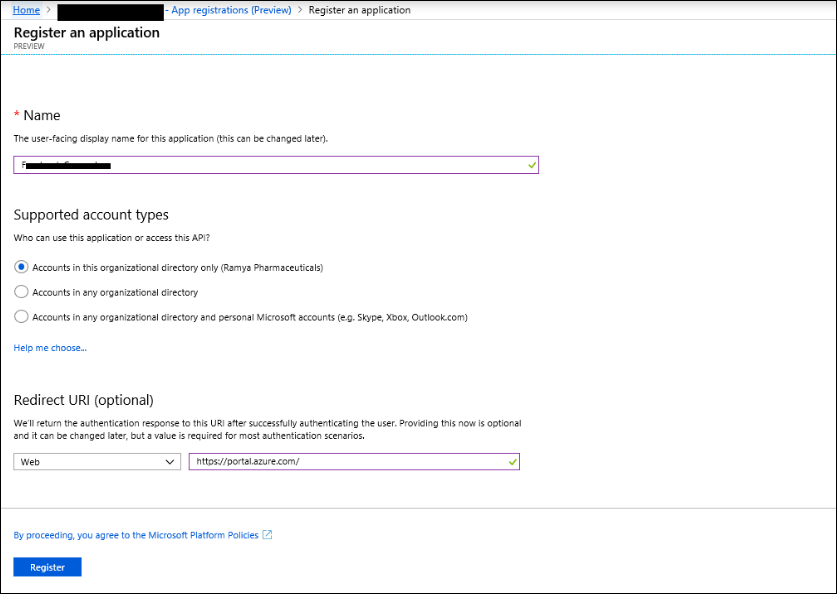Open the Web platform dropdown
Viewport: 837px width, 594px height.
pyautogui.click(x=96, y=461)
